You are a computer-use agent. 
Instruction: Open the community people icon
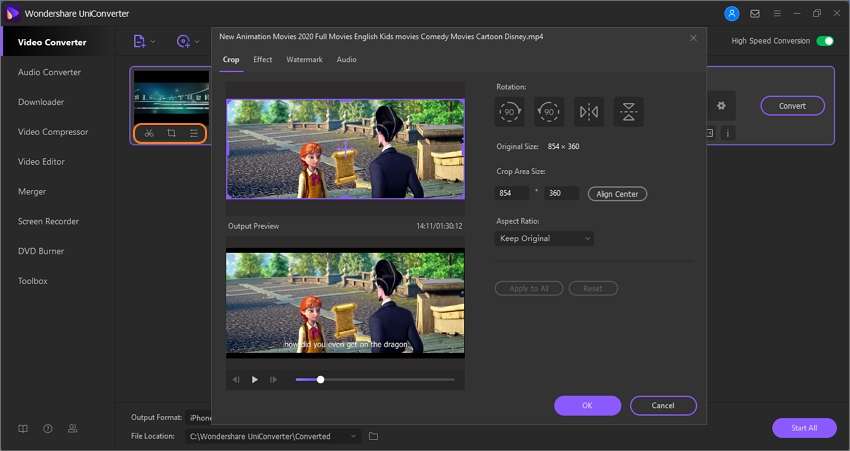point(73,429)
